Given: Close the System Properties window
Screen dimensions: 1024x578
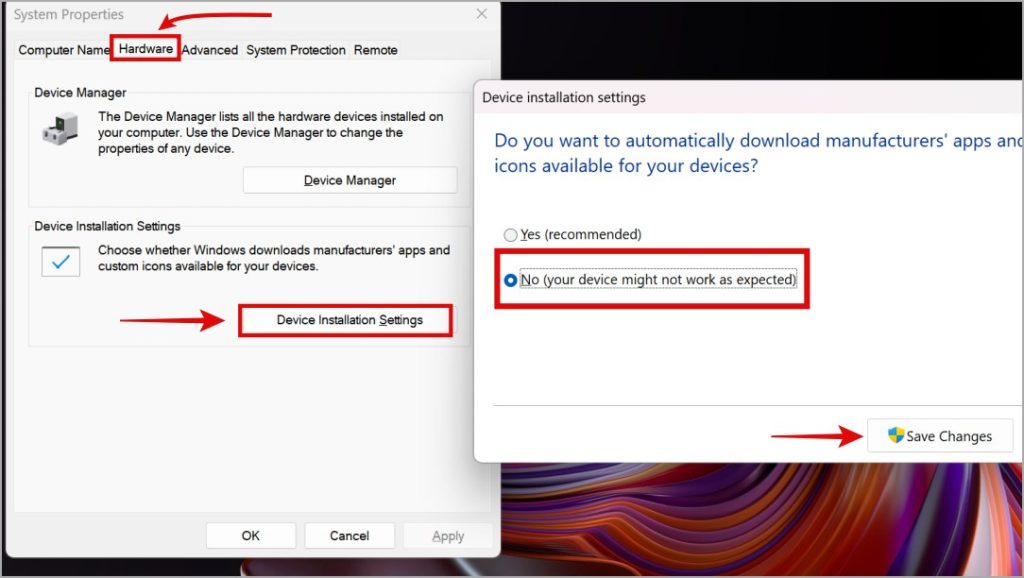Looking at the screenshot, I should pyautogui.click(x=481, y=14).
